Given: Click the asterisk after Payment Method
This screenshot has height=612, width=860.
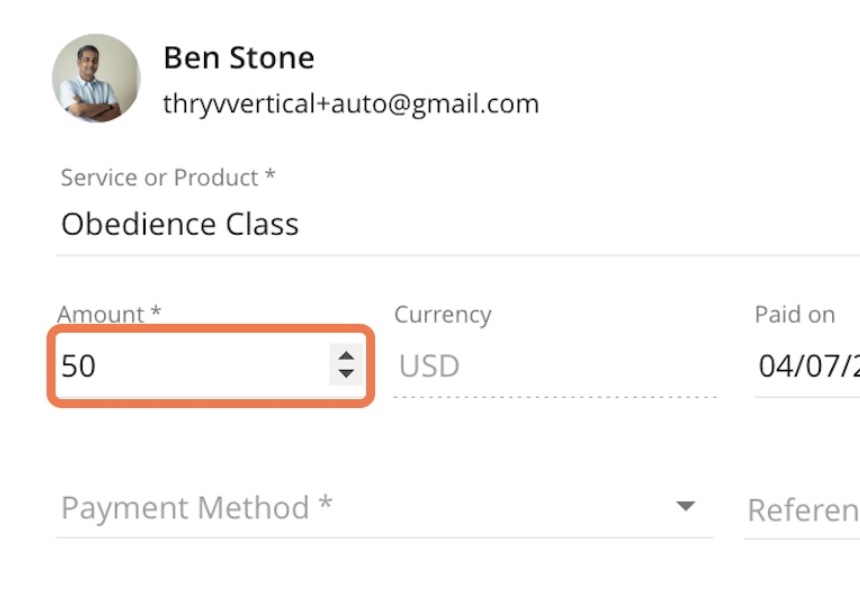Looking at the screenshot, I should (x=325, y=501).
